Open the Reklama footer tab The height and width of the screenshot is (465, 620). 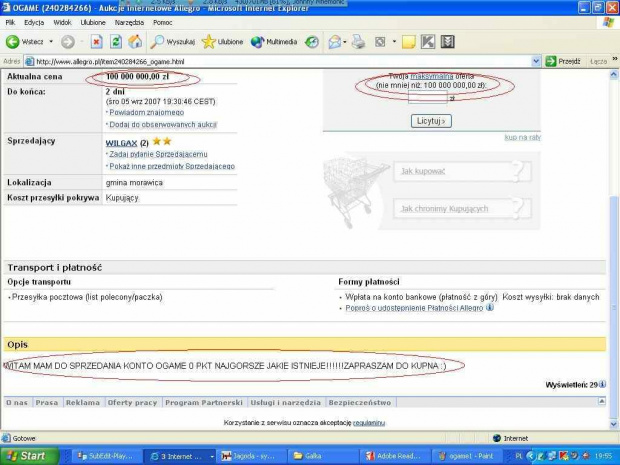pos(83,403)
